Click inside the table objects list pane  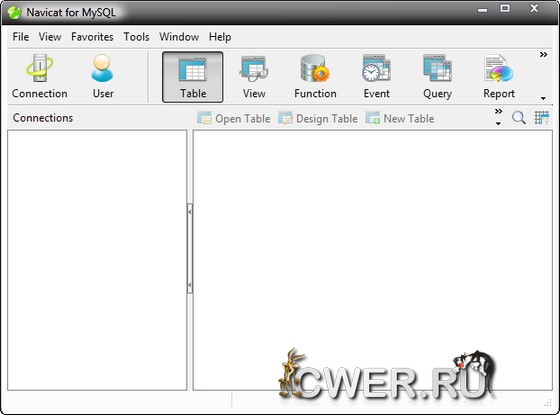373,260
